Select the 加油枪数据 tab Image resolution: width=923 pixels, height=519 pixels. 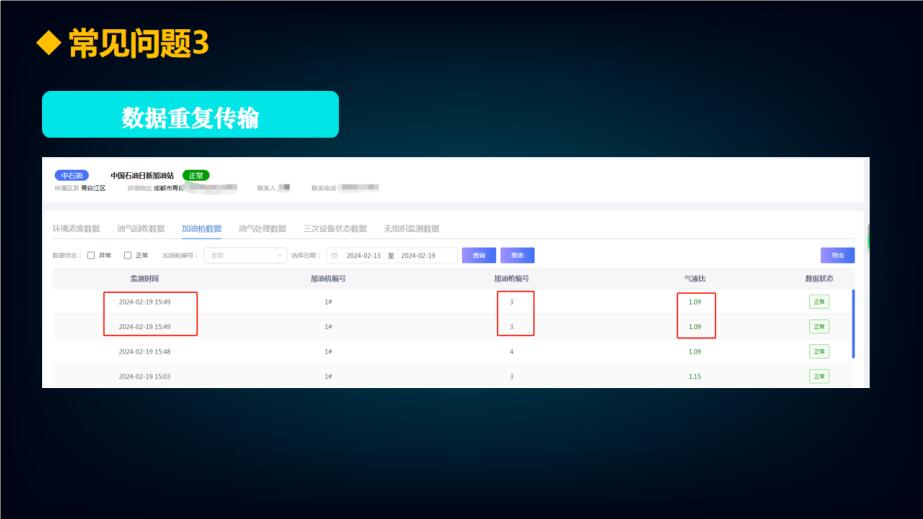tap(201, 228)
